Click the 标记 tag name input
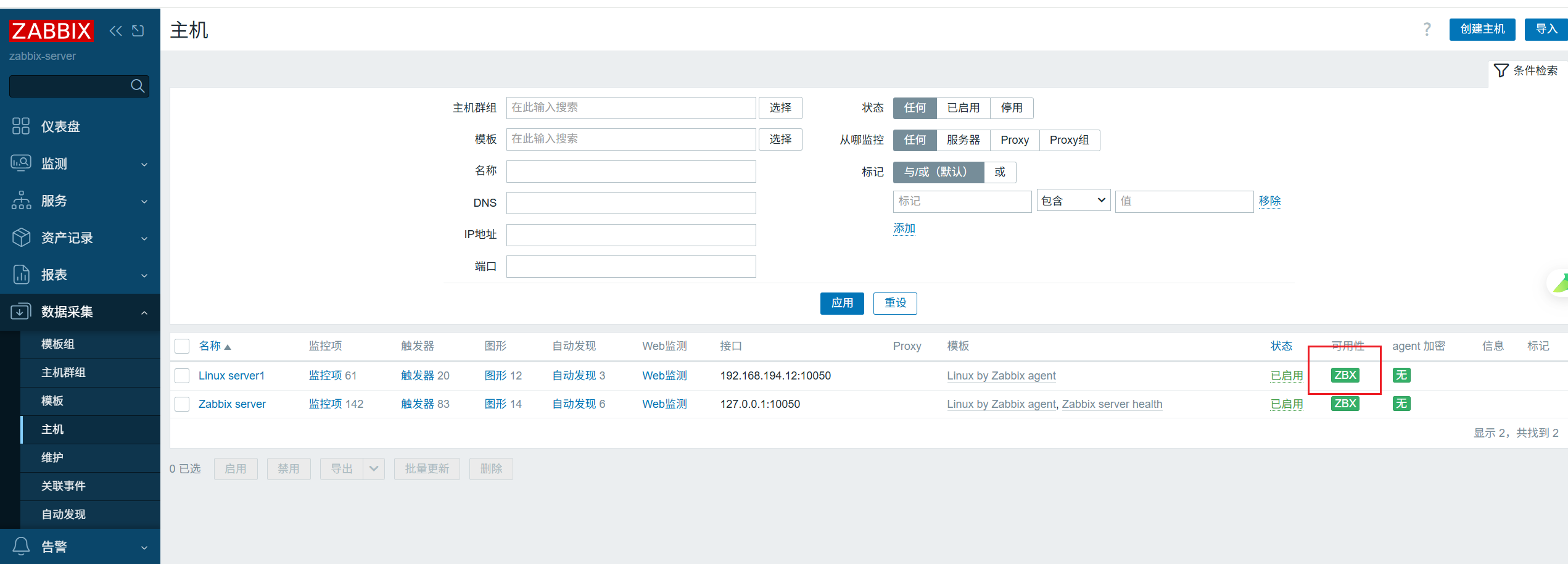 point(962,201)
